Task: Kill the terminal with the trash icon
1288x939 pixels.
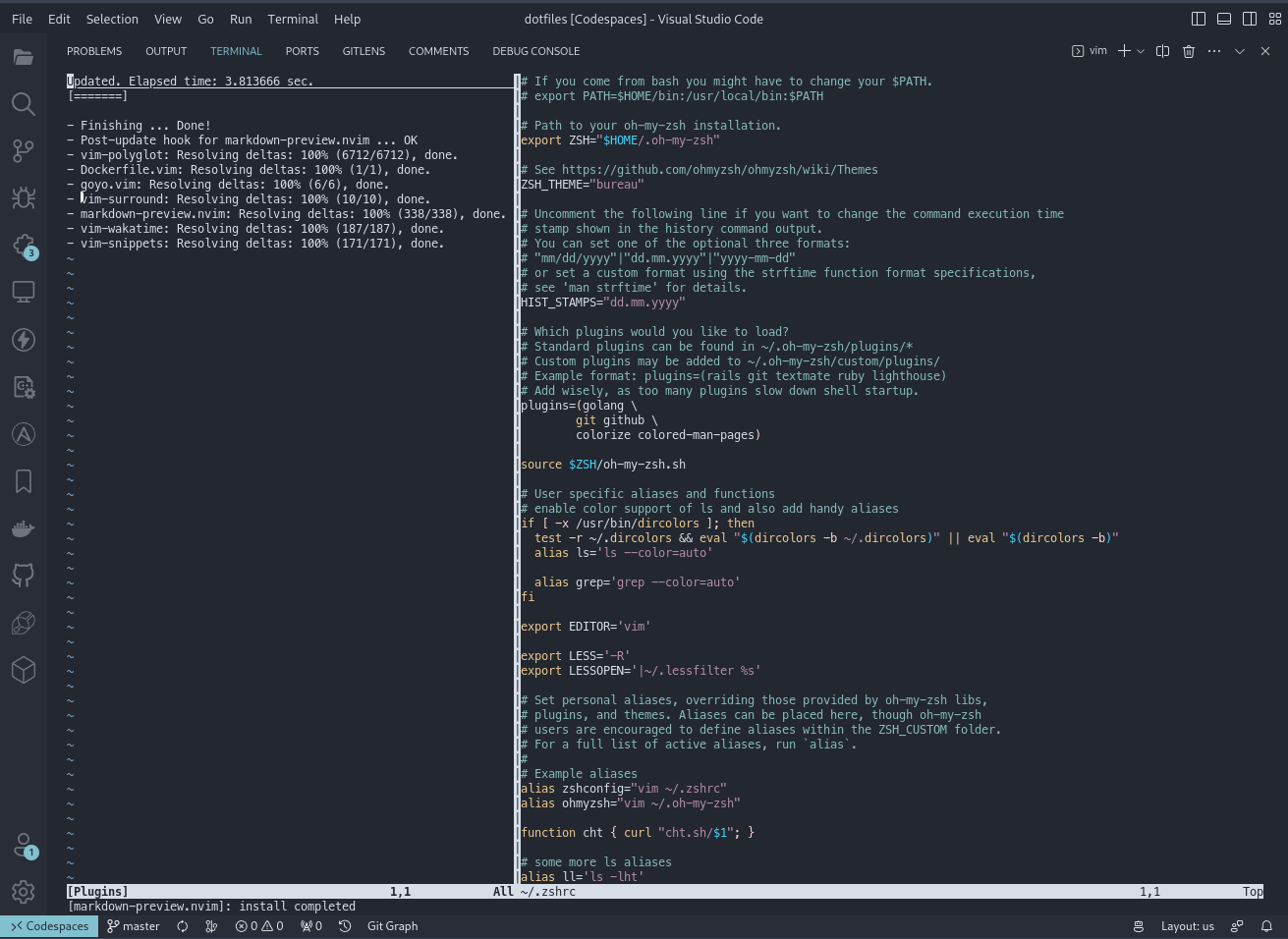Action: (x=1189, y=50)
